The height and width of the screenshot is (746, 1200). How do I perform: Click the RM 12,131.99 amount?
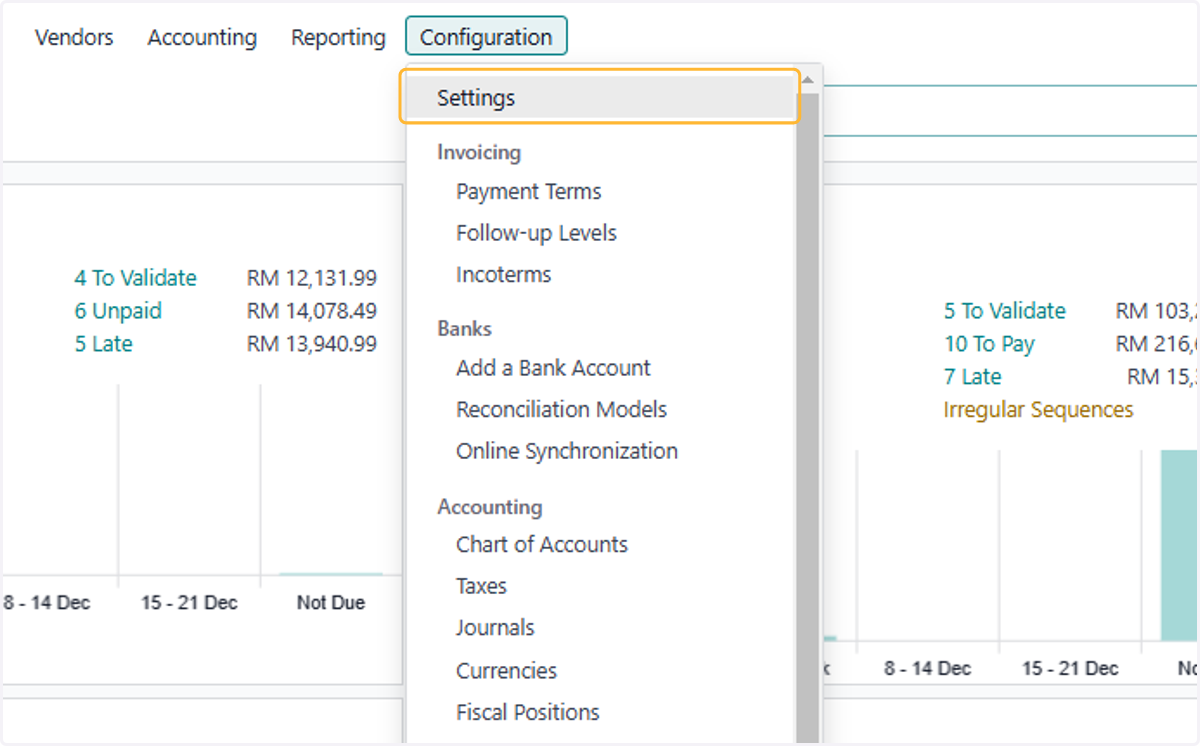pyautogui.click(x=312, y=278)
